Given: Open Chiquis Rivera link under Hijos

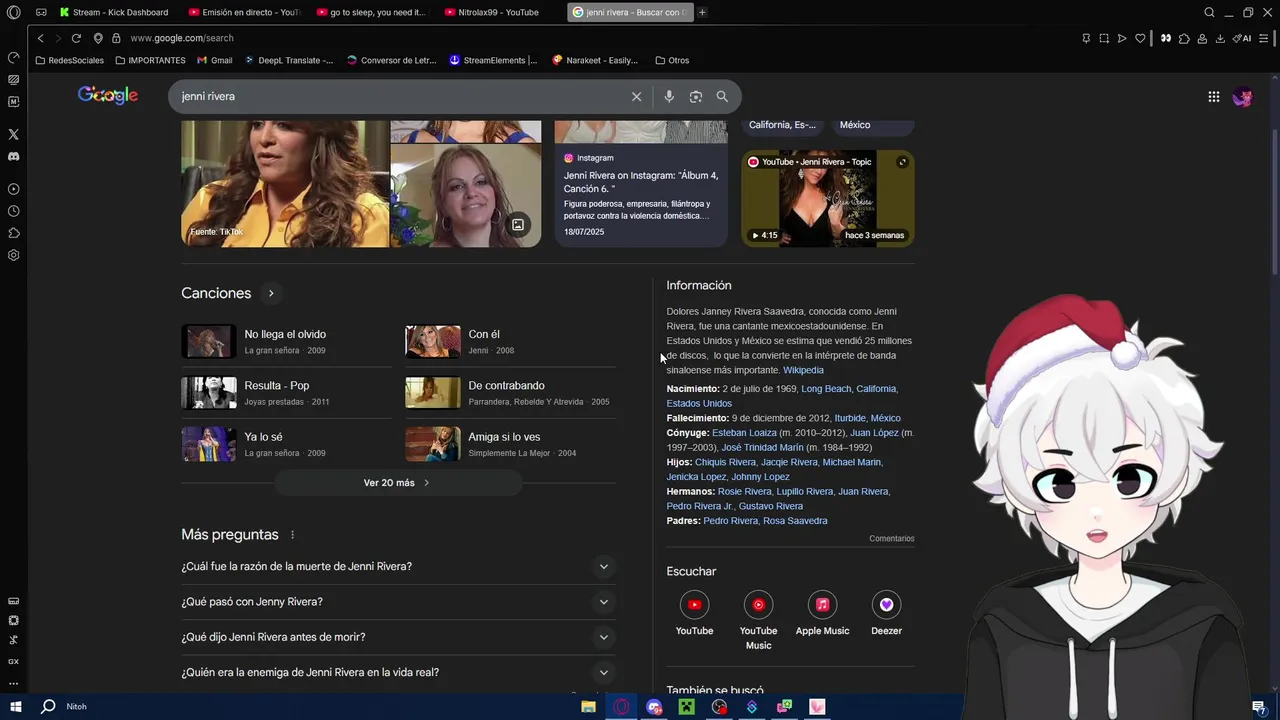Looking at the screenshot, I should 725,462.
